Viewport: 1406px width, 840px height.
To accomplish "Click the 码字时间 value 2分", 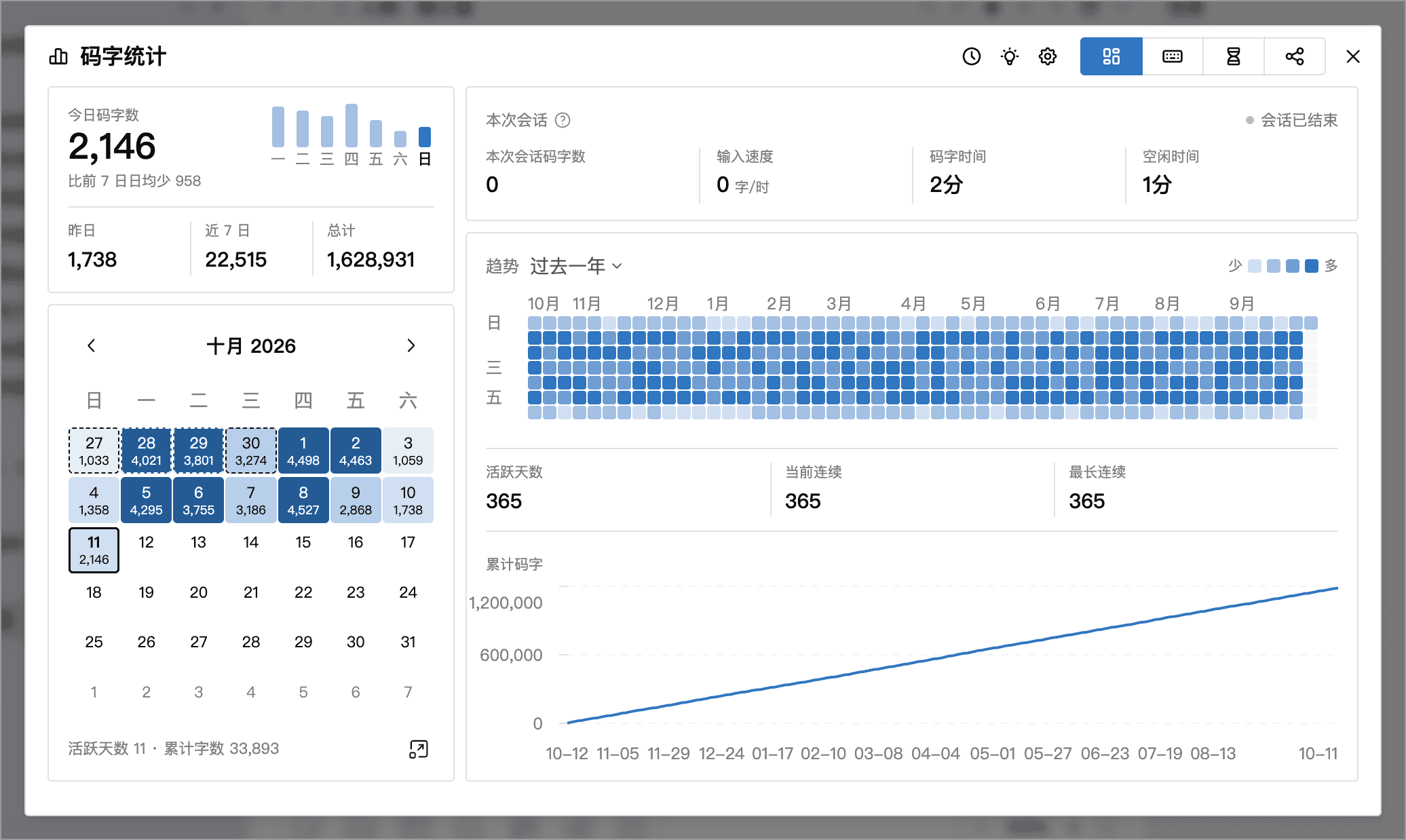I will 947,185.
